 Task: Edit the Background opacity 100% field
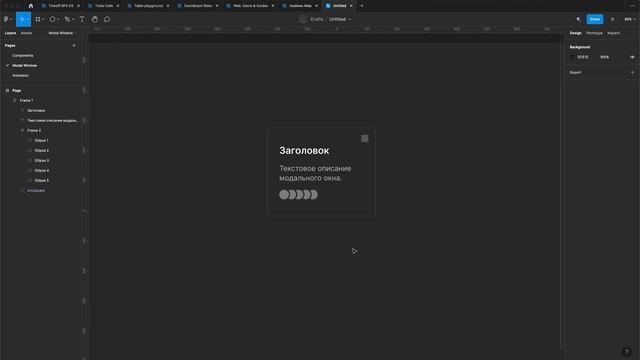pyautogui.click(x=604, y=57)
